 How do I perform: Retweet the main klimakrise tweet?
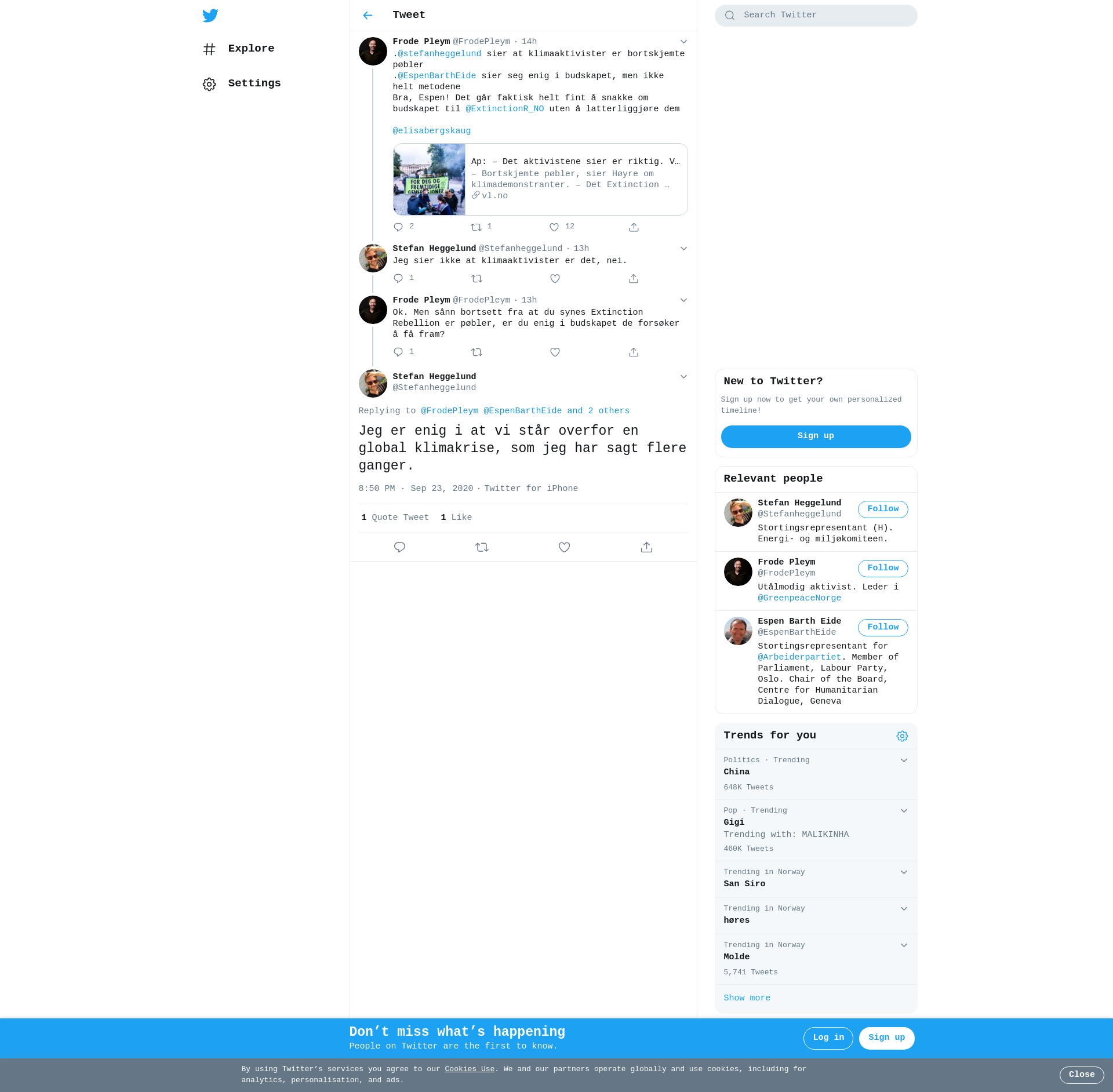(x=482, y=547)
